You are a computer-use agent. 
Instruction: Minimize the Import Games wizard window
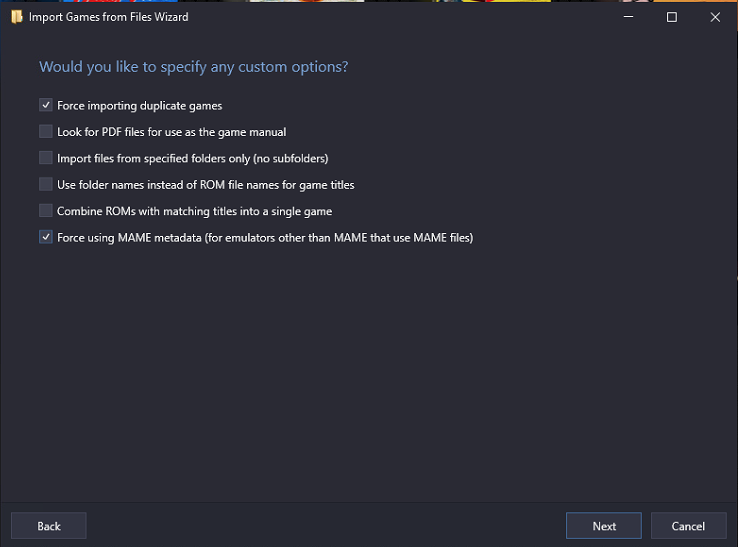[628, 17]
